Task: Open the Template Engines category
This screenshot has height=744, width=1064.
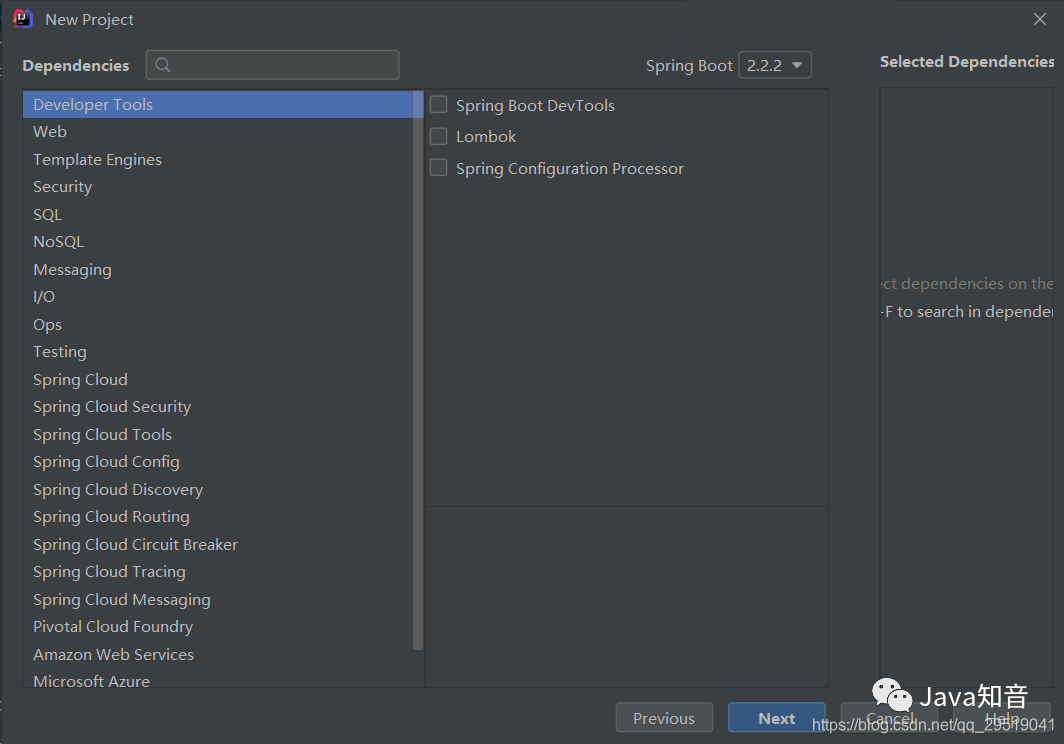Action: point(218,160)
